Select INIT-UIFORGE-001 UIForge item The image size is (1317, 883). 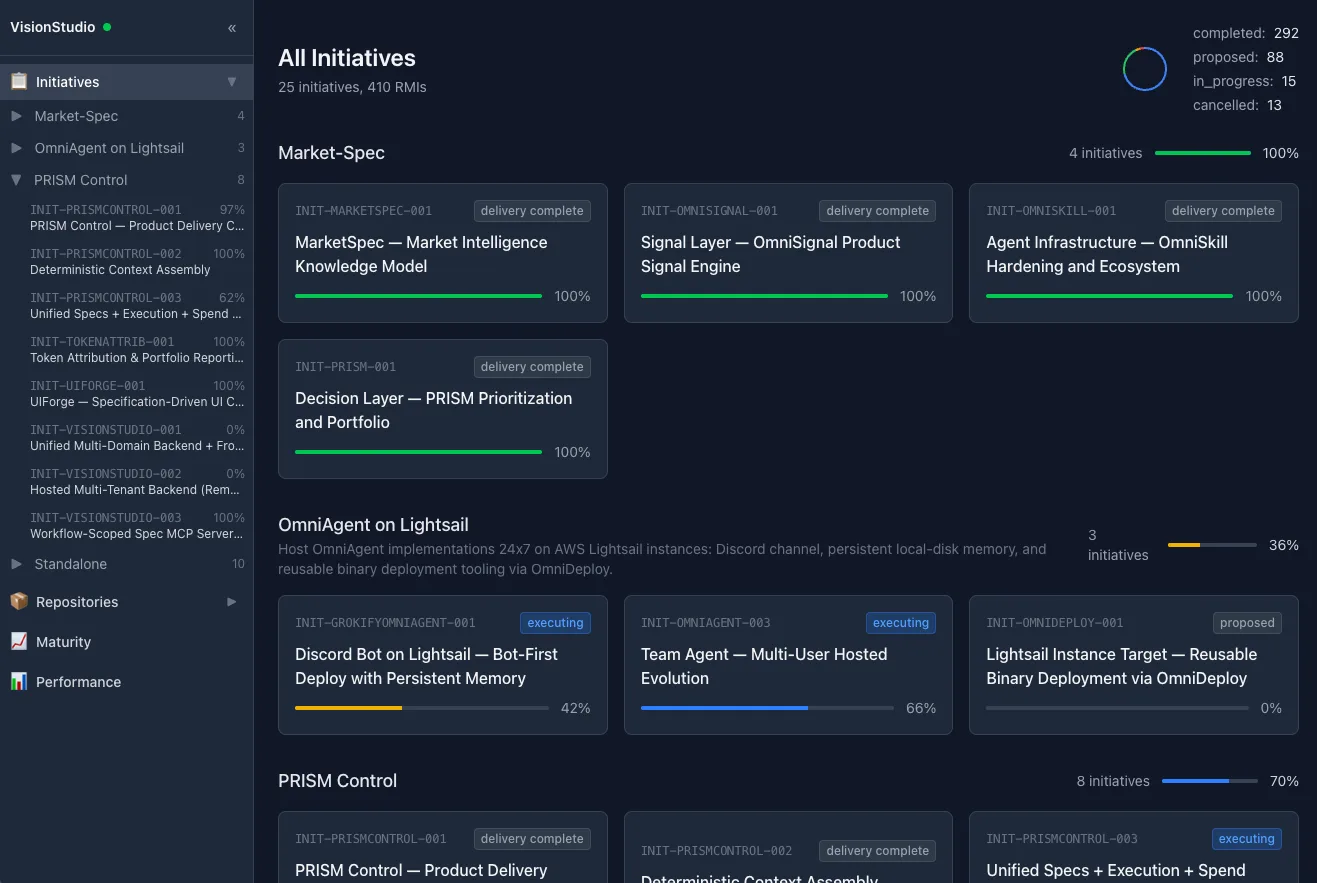click(137, 394)
